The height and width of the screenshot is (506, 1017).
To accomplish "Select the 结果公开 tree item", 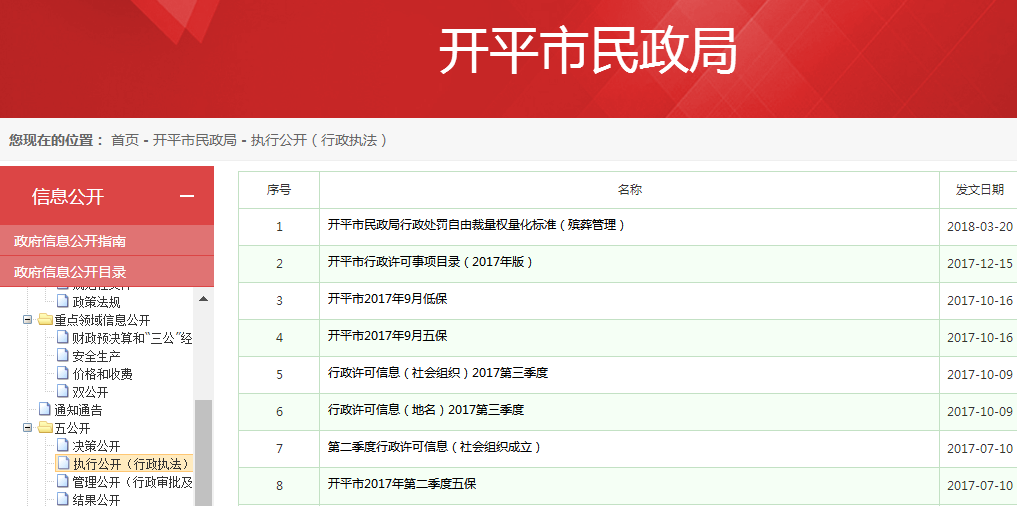I will coord(96,500).
